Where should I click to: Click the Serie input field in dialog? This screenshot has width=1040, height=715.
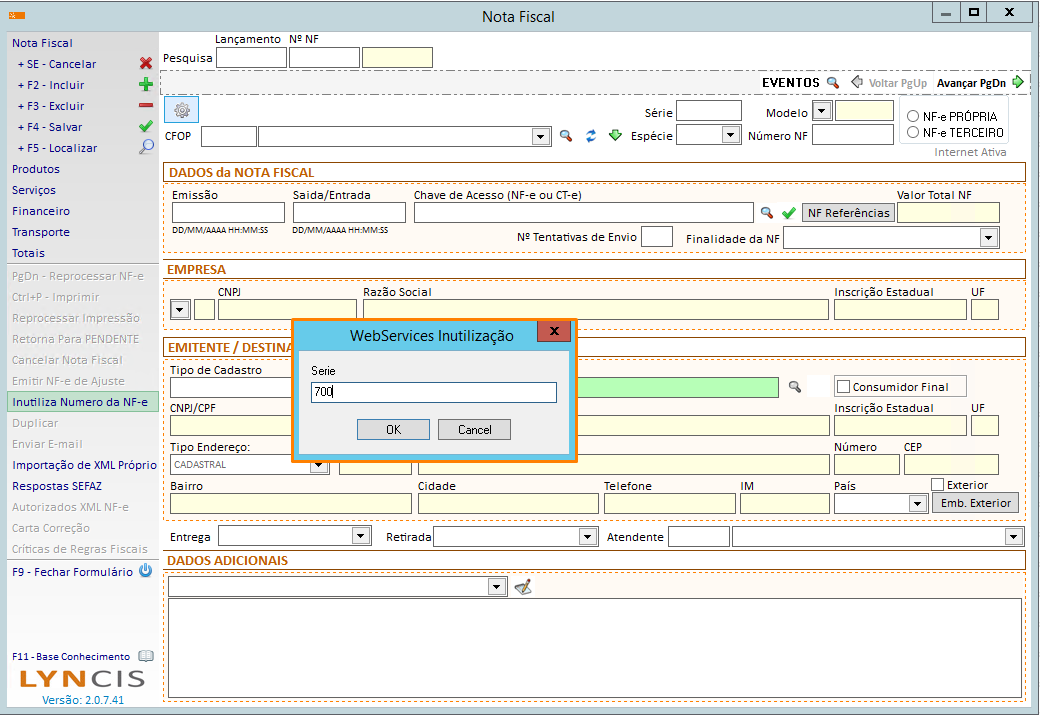(x=433, y=392)
